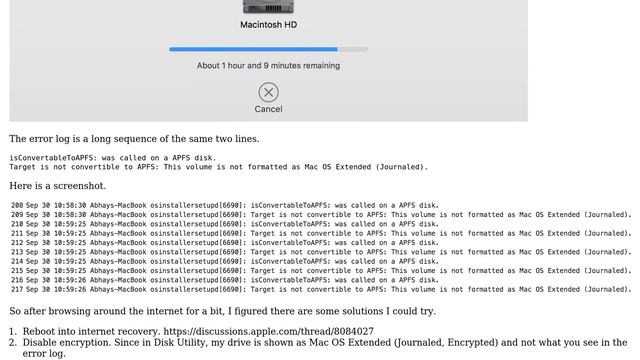The width and height of the screenshot is (640, 360).
Task: Open the discussions.apple.com thread URL
Action: click(x=268, y=331)
